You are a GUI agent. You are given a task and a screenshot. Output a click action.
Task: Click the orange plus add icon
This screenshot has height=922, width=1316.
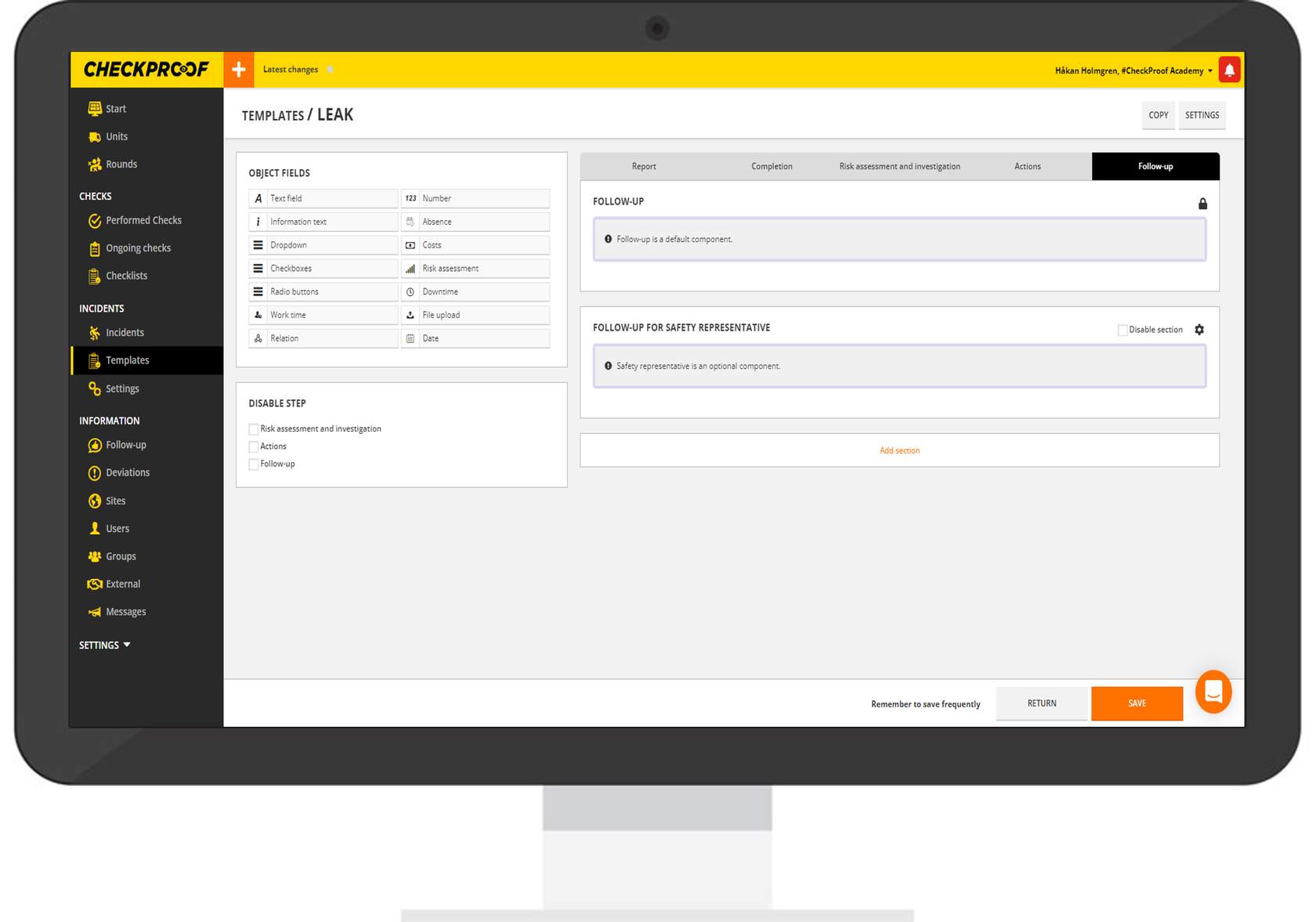coord(239,70)
